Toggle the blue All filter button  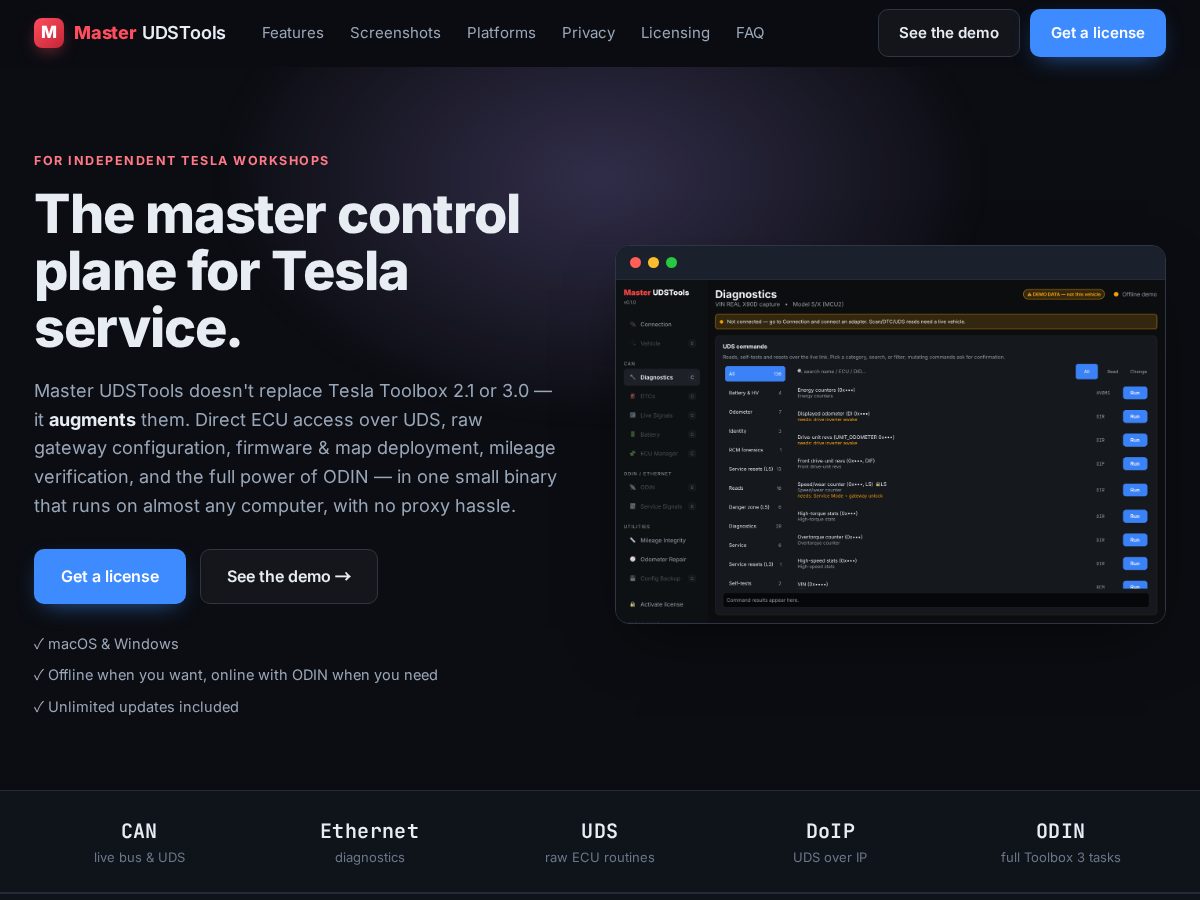pyautogui.click(x=1086, y=371)
